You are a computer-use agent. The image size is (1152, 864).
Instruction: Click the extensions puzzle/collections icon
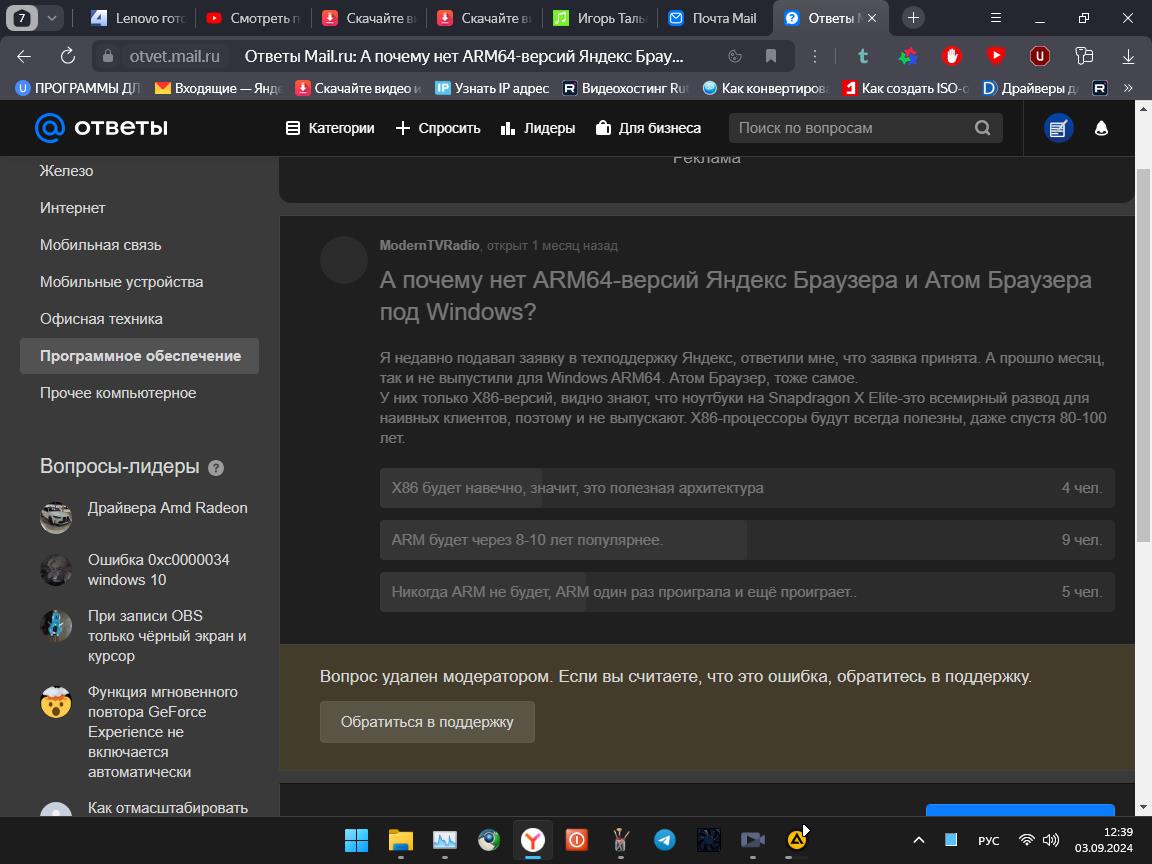pyautogui.click(x=1084, y=56)
